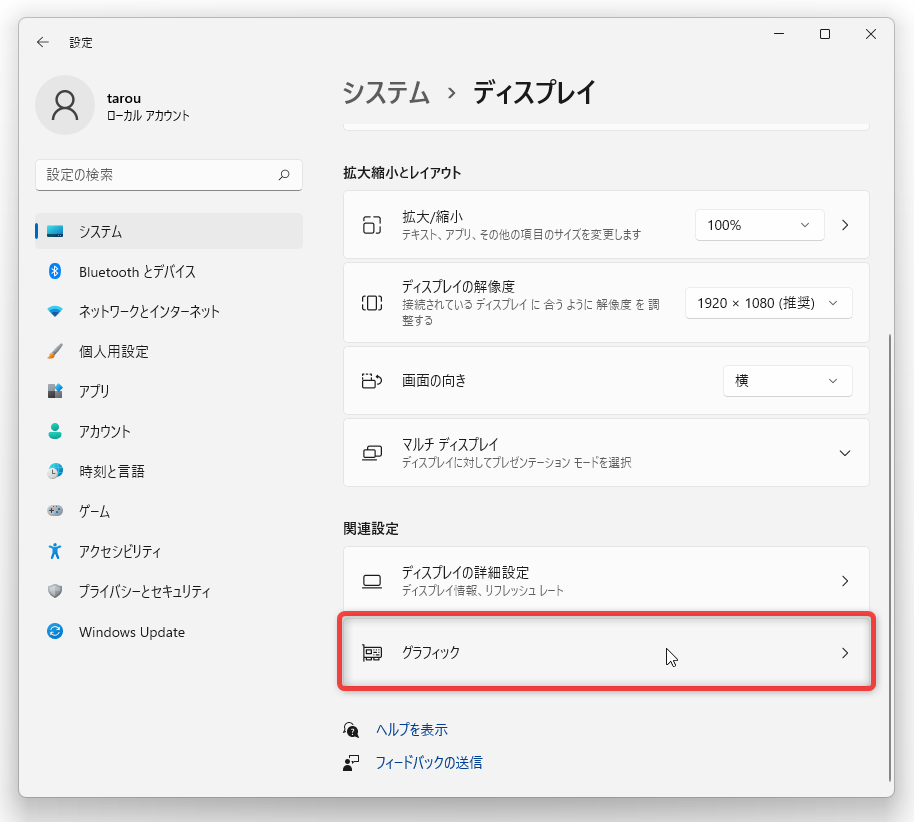This screenshot has height=822, width=914.
Task: Open the 拡大/縮小 details chevron
Action: pyautogui.click(x=845, y=225)
